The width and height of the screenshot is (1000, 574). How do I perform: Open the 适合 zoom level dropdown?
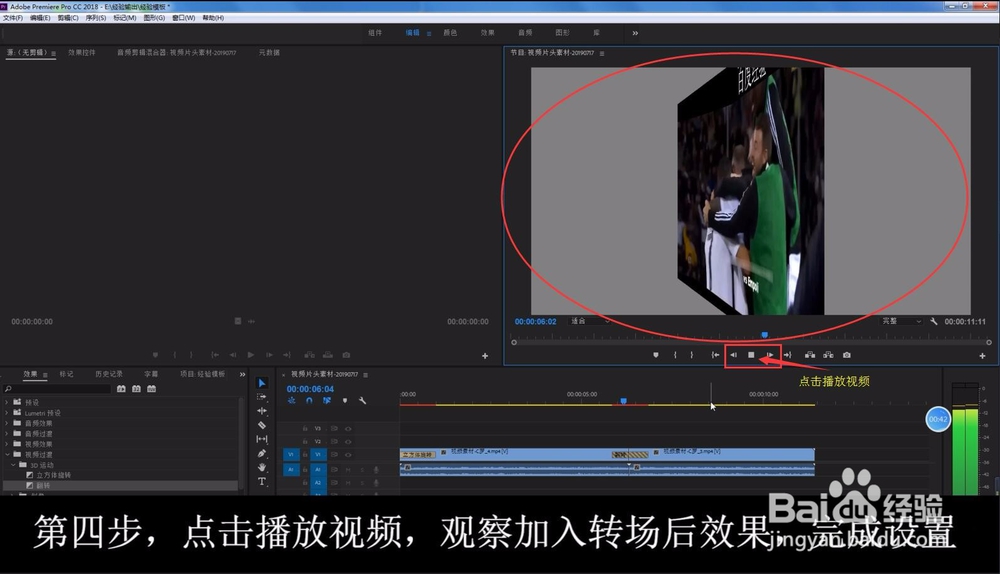click(590, 321)
